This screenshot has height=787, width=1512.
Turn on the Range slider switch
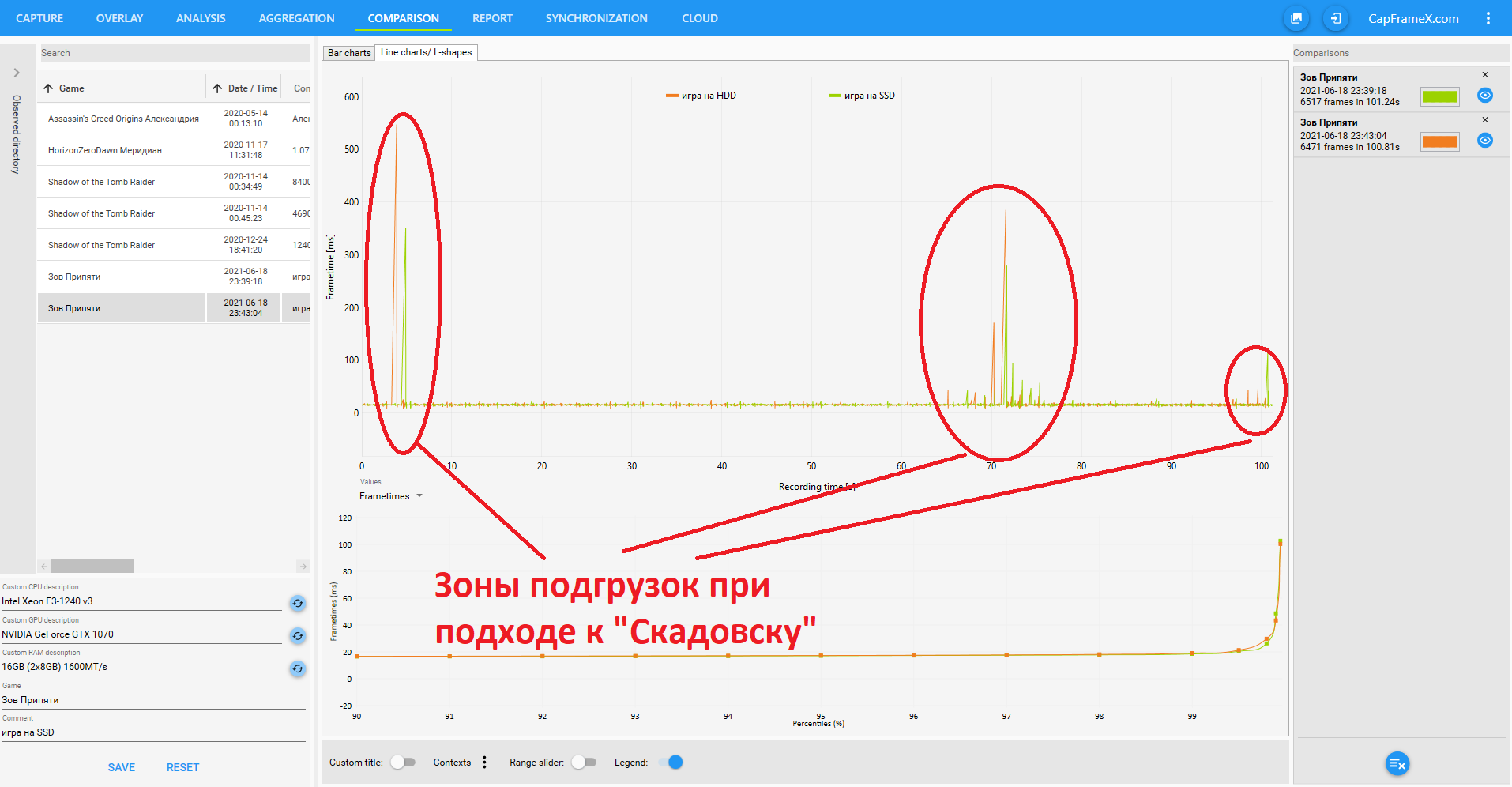[583, 763]
